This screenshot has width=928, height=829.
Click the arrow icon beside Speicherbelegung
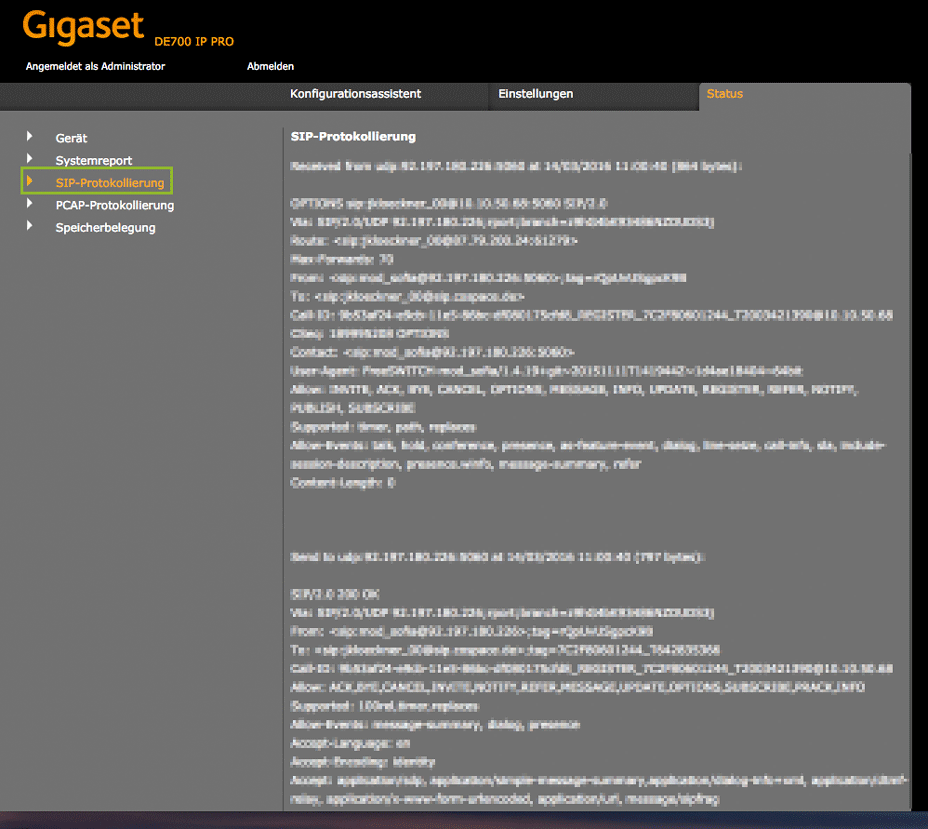(30, 227)
